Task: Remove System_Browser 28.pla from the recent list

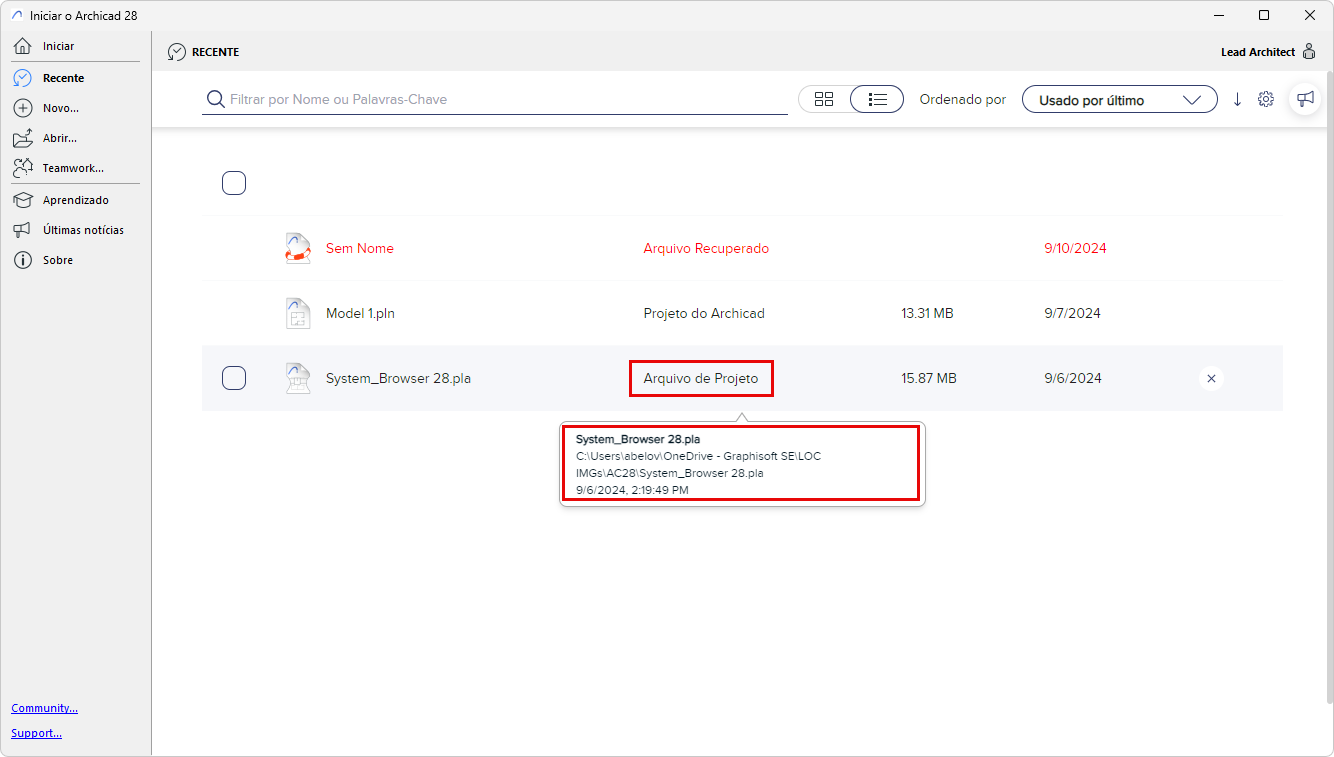Action: (x=1211, y=378)
